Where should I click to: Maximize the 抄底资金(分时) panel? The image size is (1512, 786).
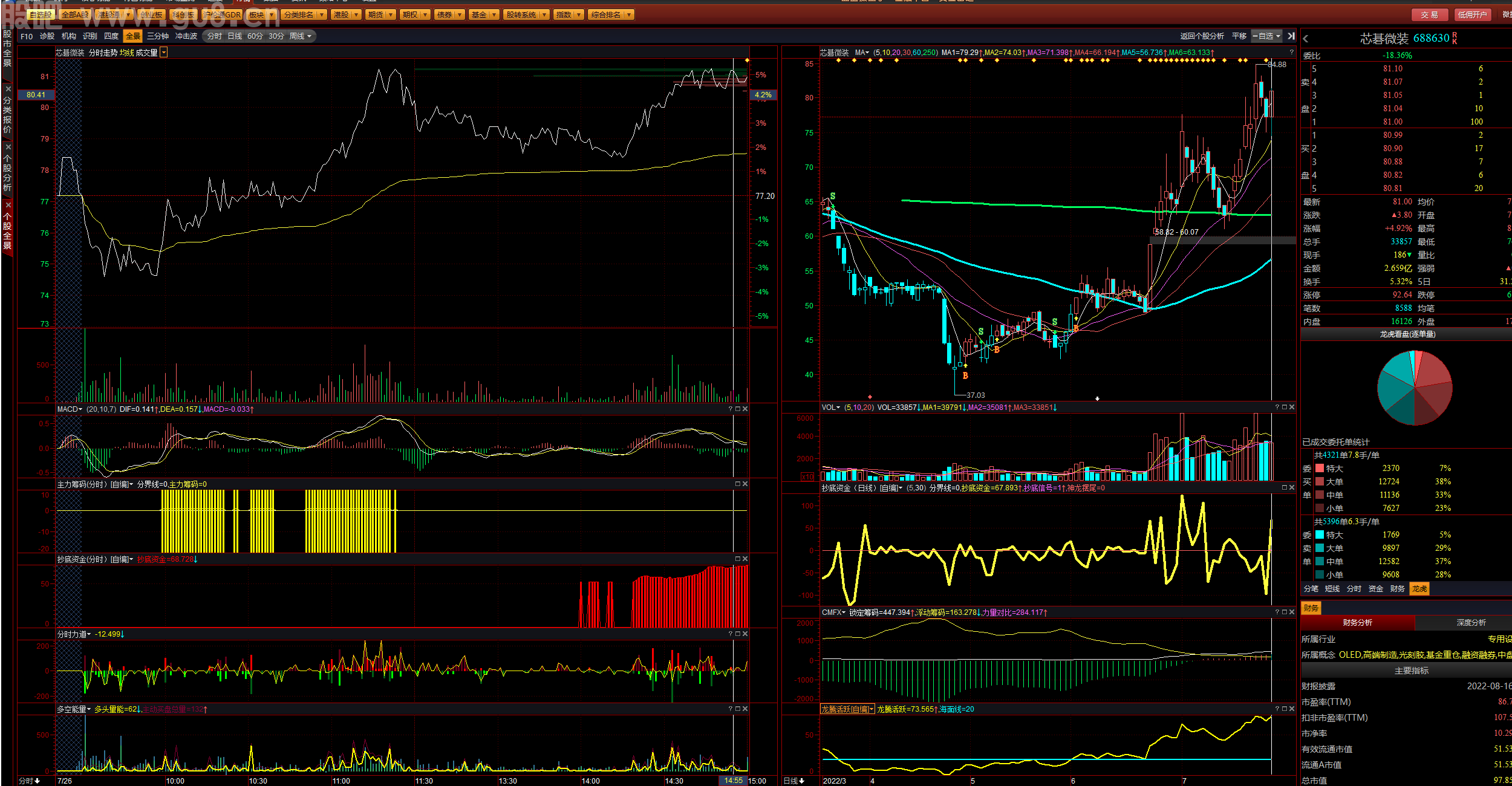(x=738, y=559)
